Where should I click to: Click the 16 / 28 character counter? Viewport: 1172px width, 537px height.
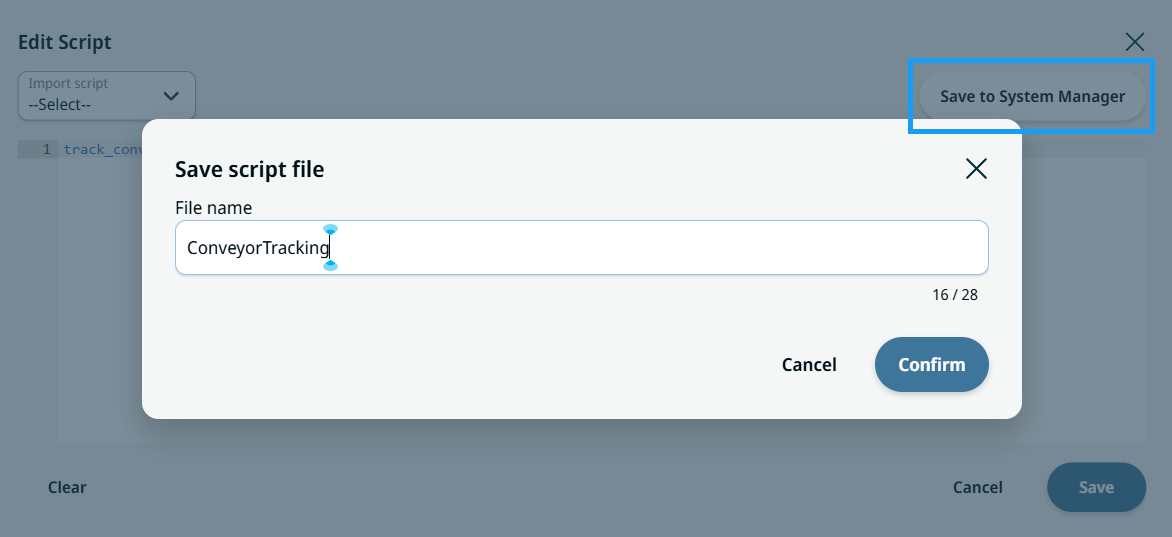click(x=954, y=295)
